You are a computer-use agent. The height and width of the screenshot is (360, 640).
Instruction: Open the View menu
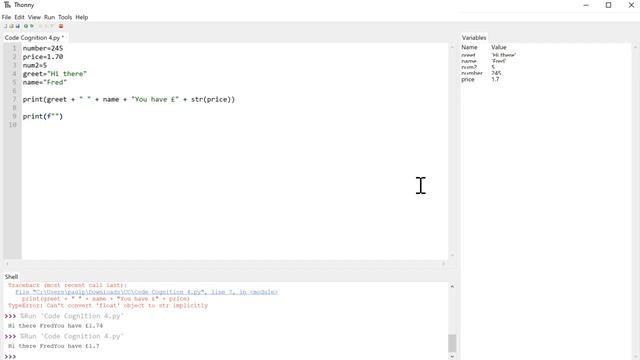tap(34, 17)
